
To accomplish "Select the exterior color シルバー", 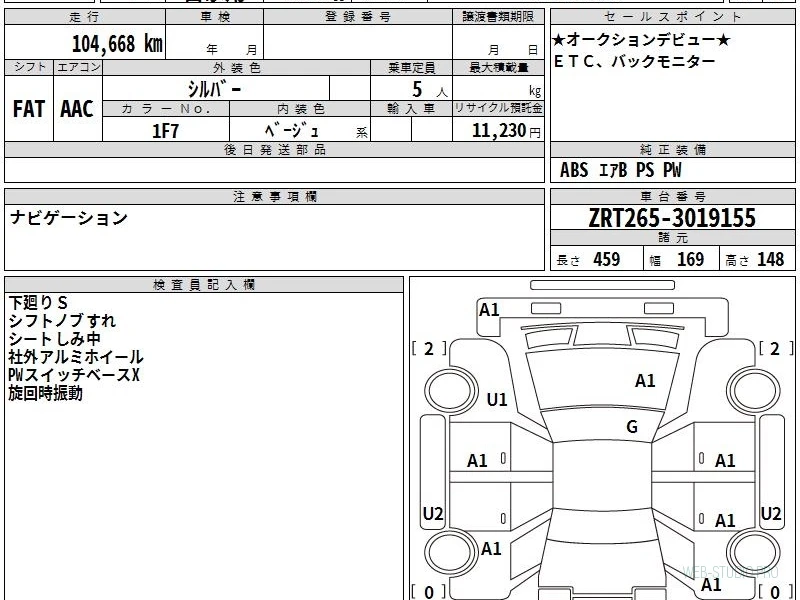I will pos(214,89).
